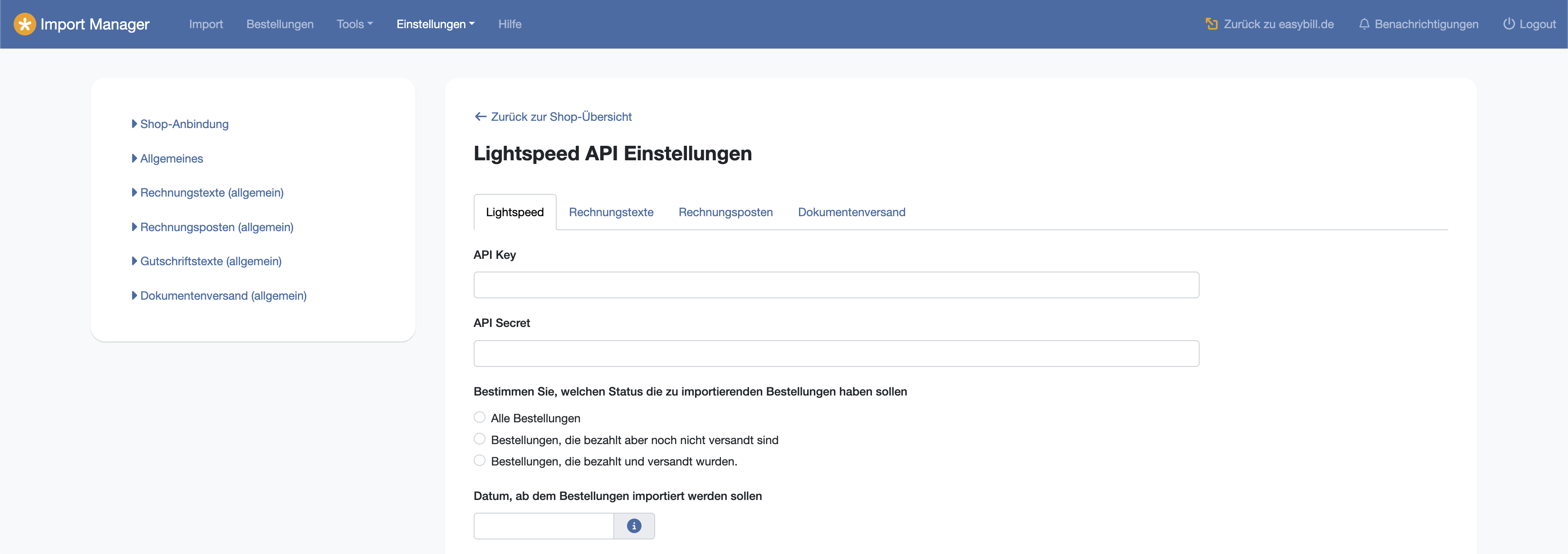Click the info icon beside date field

click(x=634, y=526)
